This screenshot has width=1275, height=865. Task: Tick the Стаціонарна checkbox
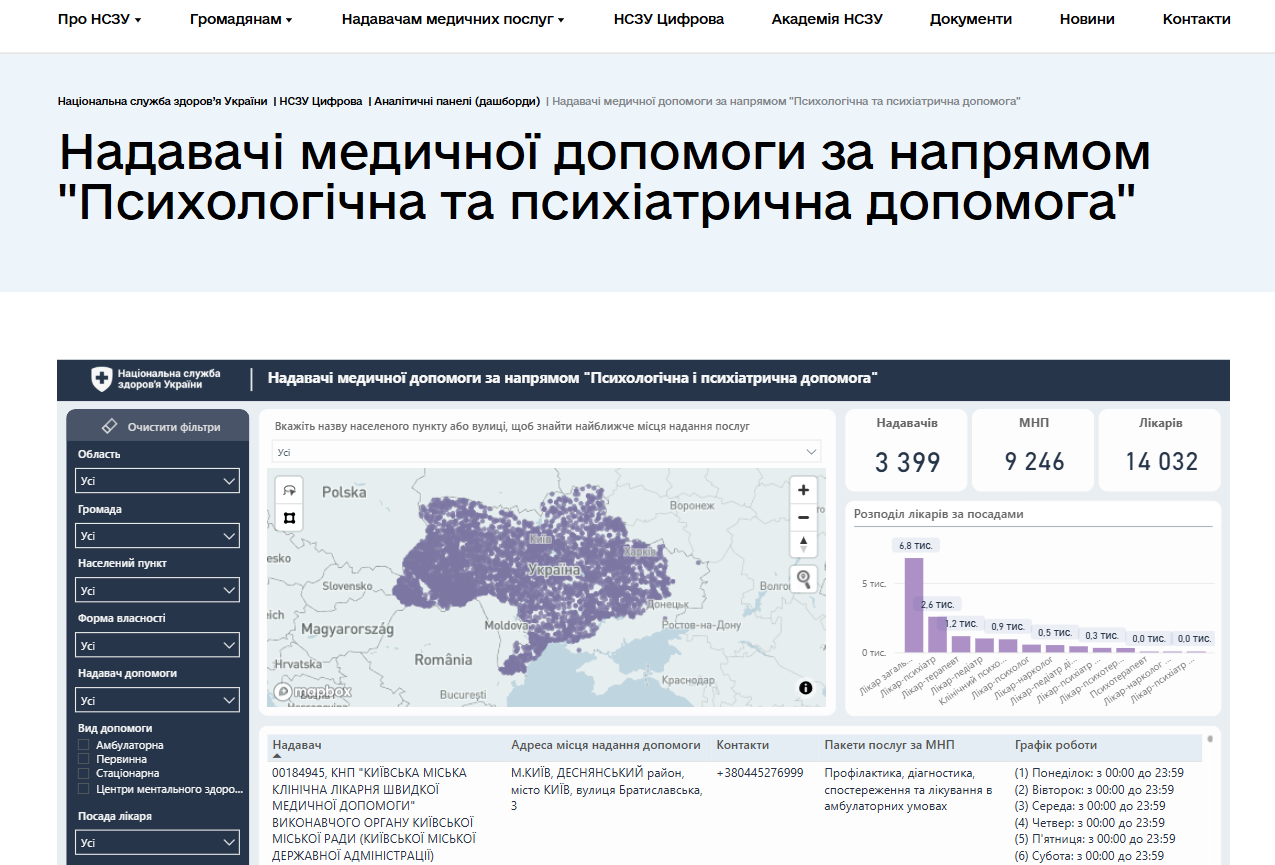click(84, 773)
